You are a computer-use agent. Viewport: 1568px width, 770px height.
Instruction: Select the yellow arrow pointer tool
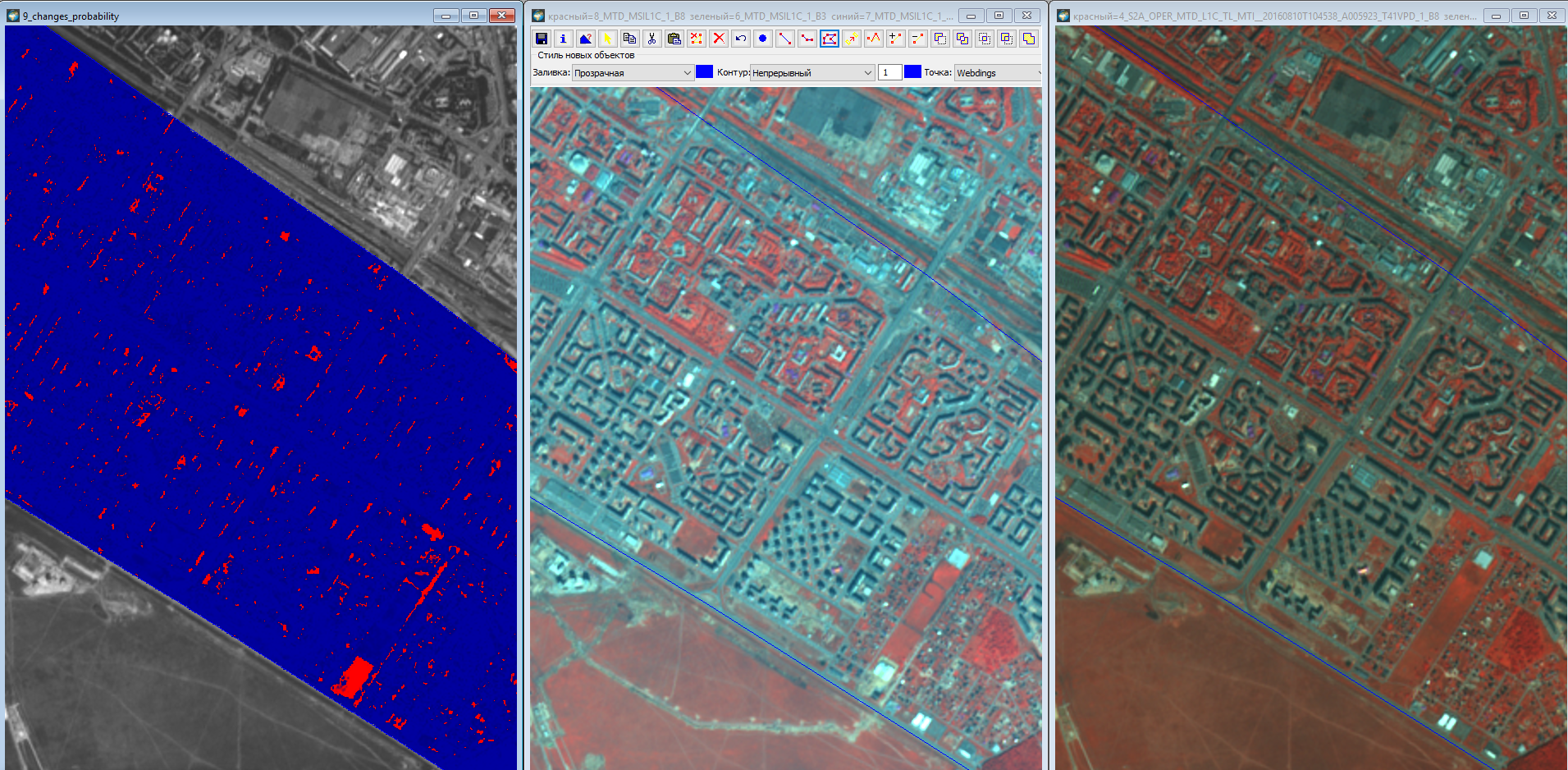607,39
